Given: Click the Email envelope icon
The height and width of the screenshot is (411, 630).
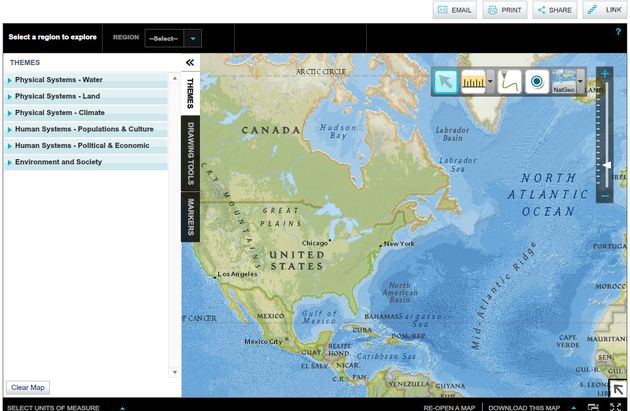Looking at the screenshot, I should click(x=442, y=10).
